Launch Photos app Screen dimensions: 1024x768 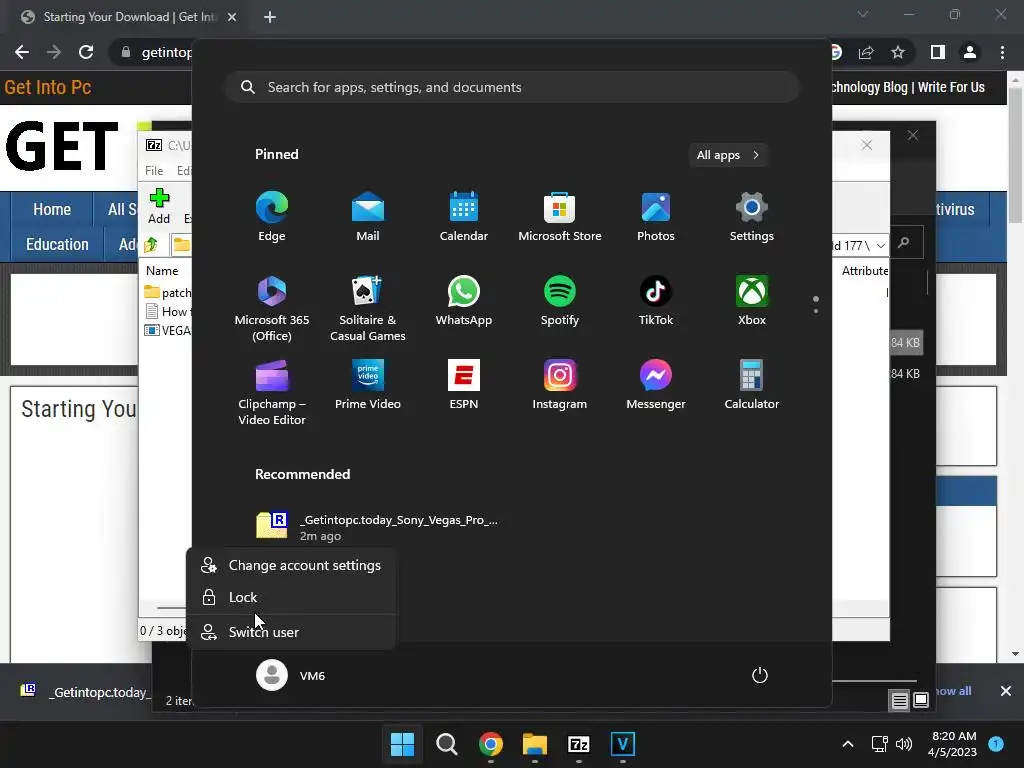(x=656, y=217)
